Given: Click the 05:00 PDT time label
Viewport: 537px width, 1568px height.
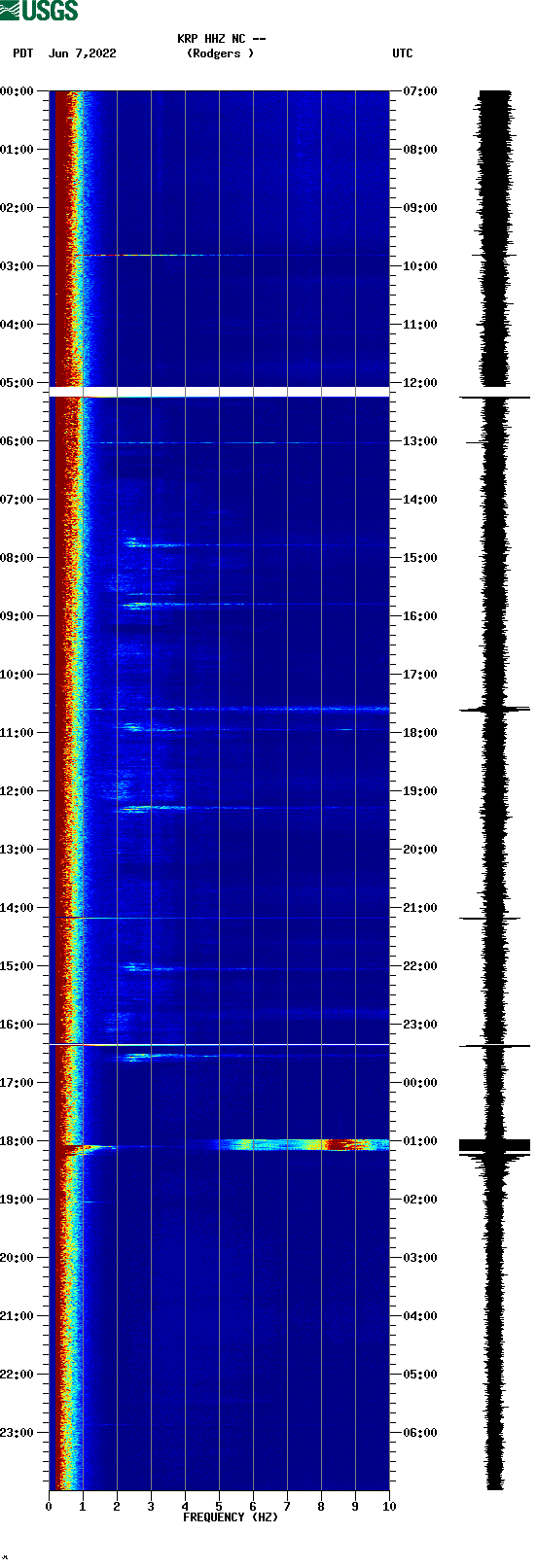Looking at the screenshot, I should 17,383.
